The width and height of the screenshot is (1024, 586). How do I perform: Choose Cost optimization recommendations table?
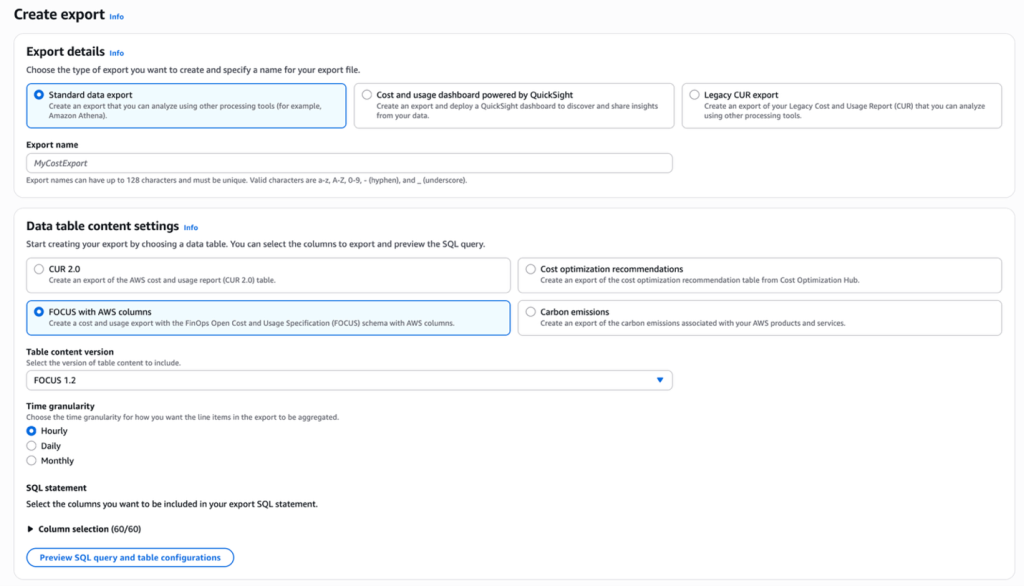point(531,269)
